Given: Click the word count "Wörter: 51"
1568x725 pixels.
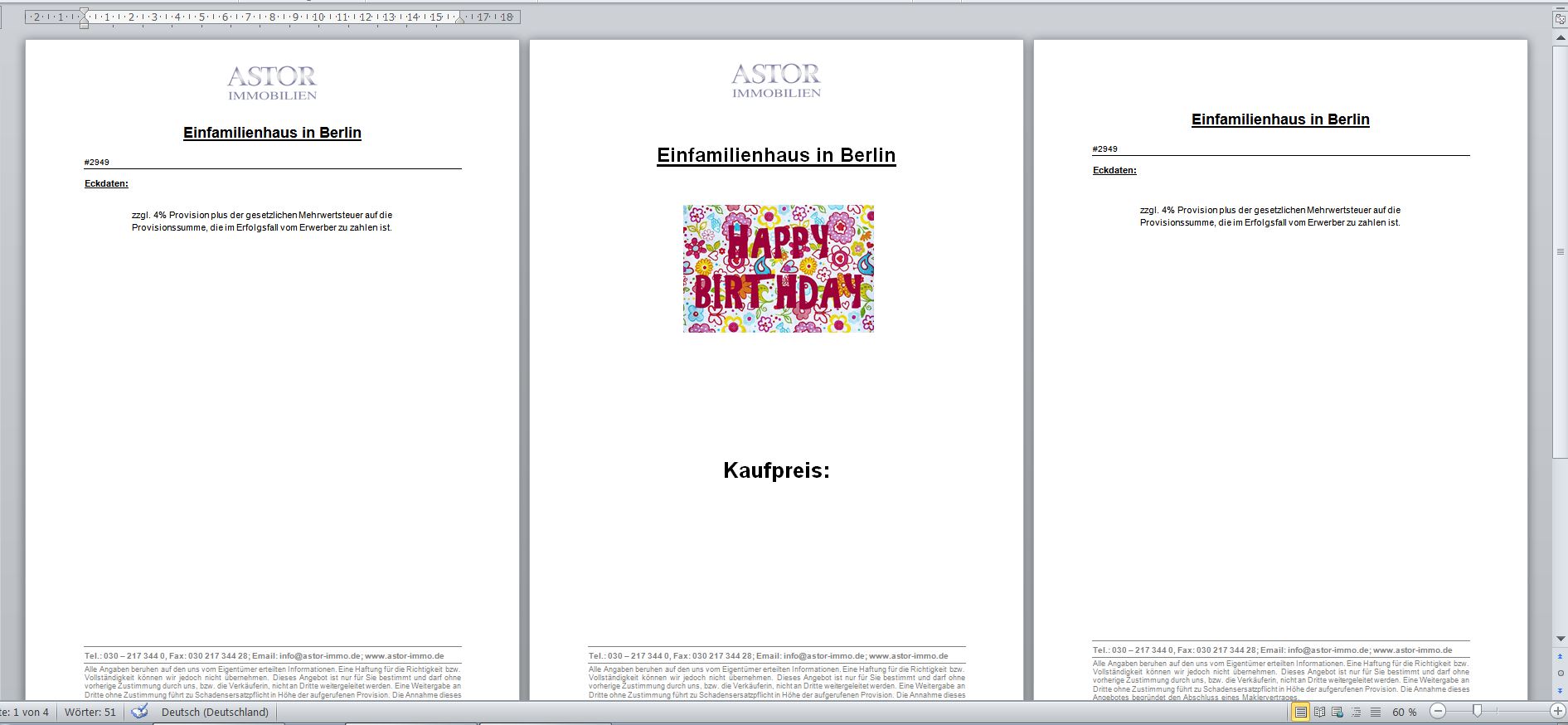Looking at the screenshot, I should 90,712.
